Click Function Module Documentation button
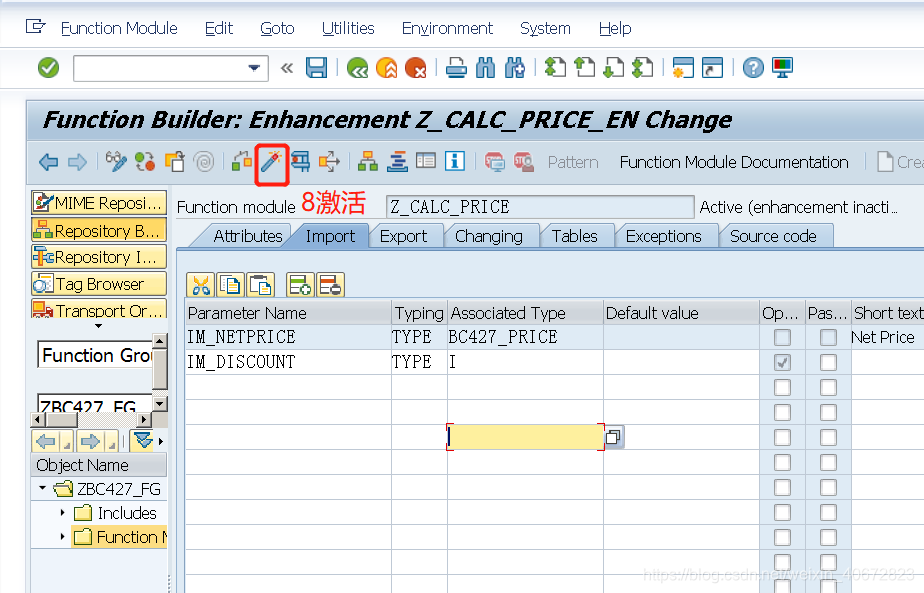This screenshot has height=593, width=924. point(734,162)
